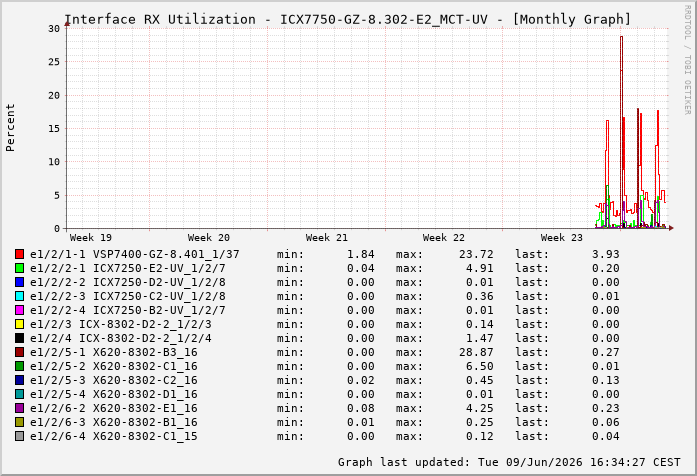Image resolution: width=697 pixels, height=476 pixels.
Task: Select legend label 'e1/2/1-1 VSP7400-GZ-8.401_1/37'
Action: 135,254
